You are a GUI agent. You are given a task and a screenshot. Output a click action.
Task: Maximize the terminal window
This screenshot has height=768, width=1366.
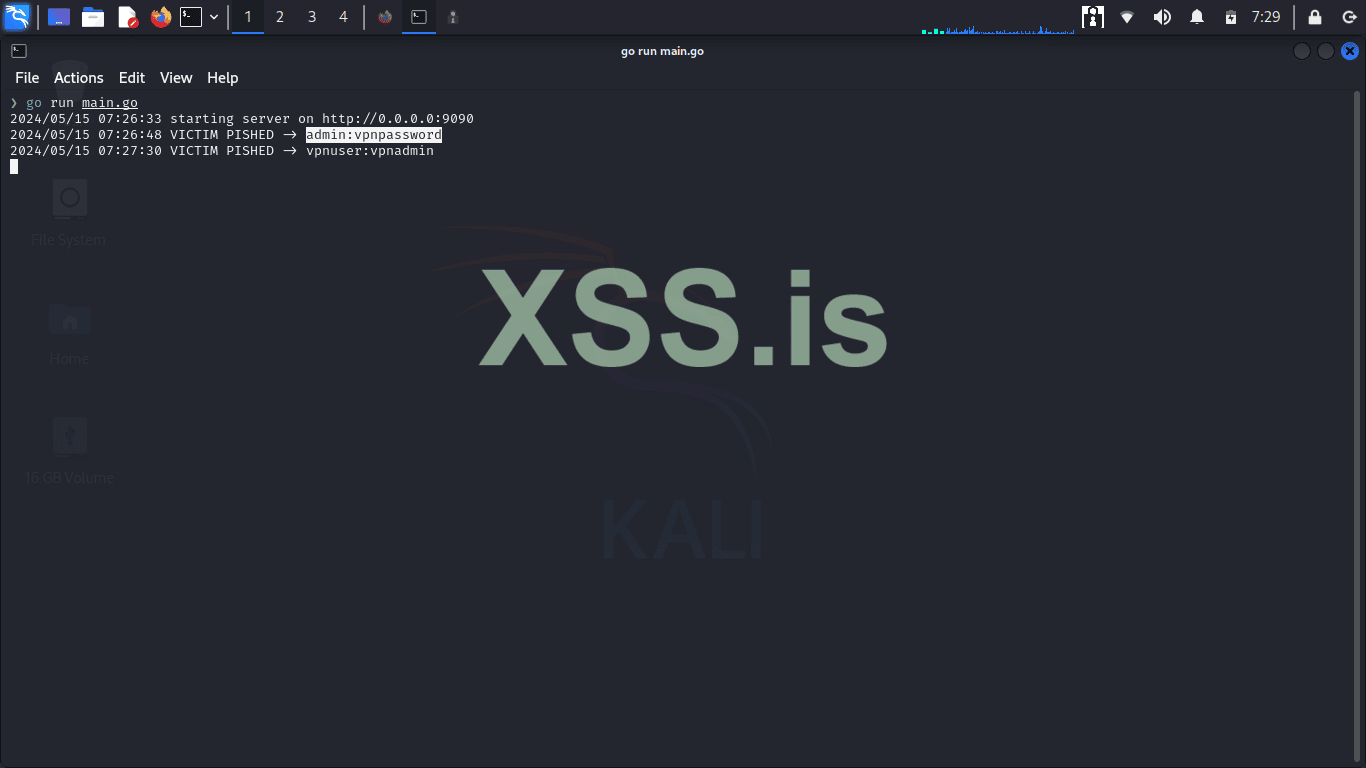[1326, 51]
